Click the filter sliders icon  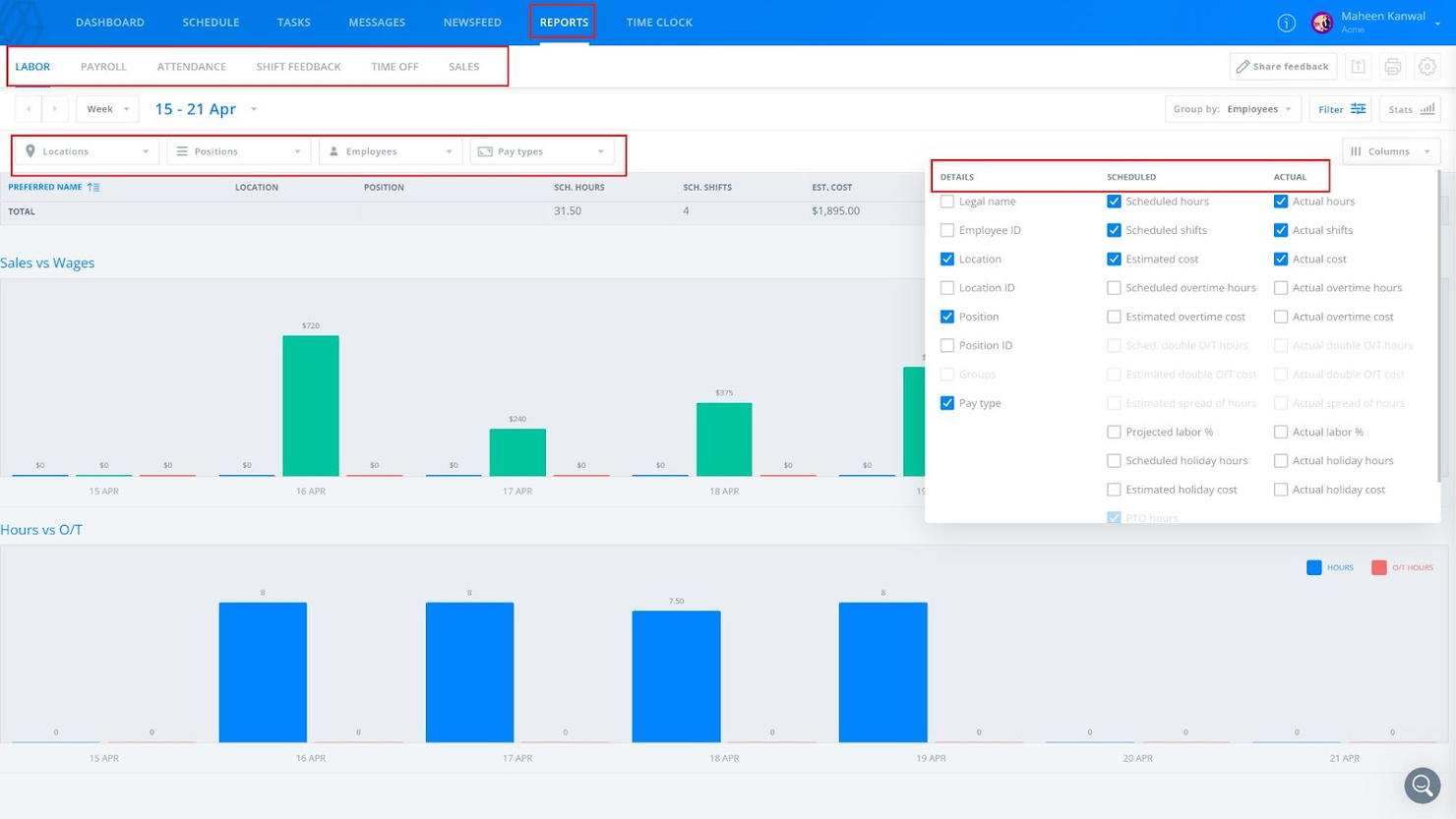tap(1359, 109)
